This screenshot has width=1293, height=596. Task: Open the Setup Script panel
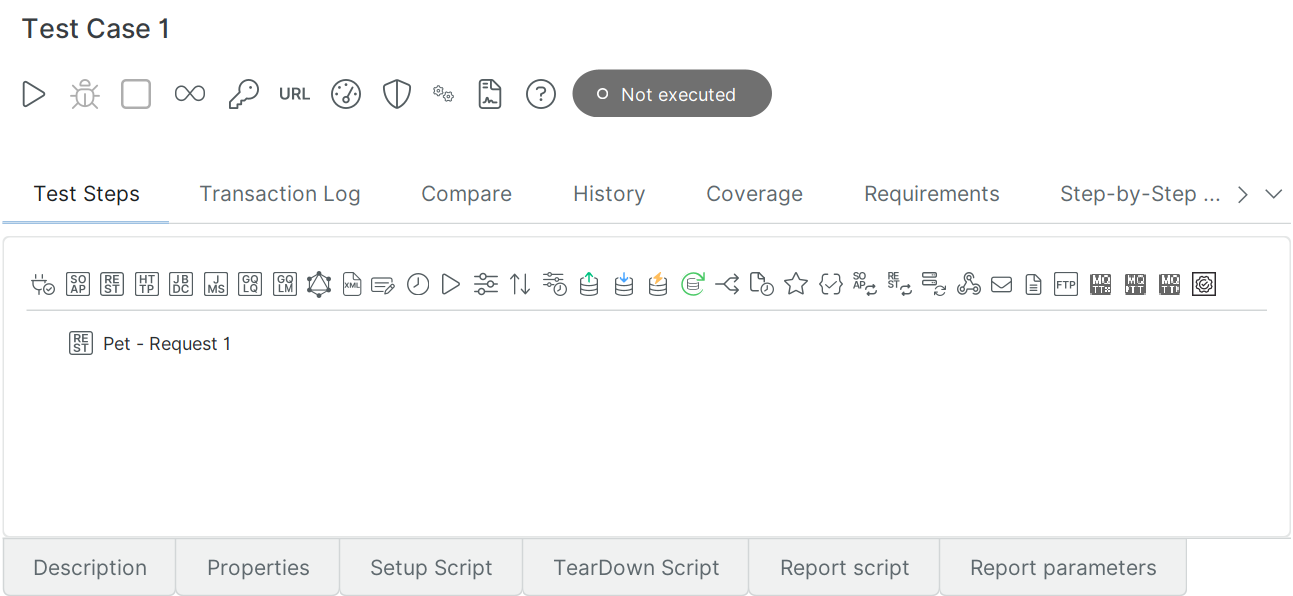pos(431,568)
